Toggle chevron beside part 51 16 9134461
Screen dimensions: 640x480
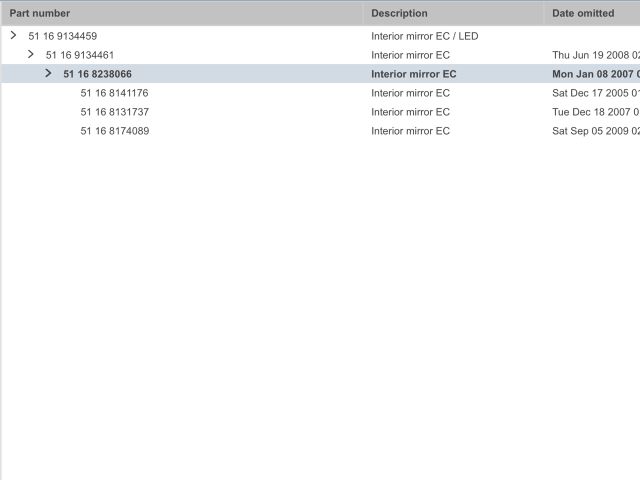(x=31, y=55)
